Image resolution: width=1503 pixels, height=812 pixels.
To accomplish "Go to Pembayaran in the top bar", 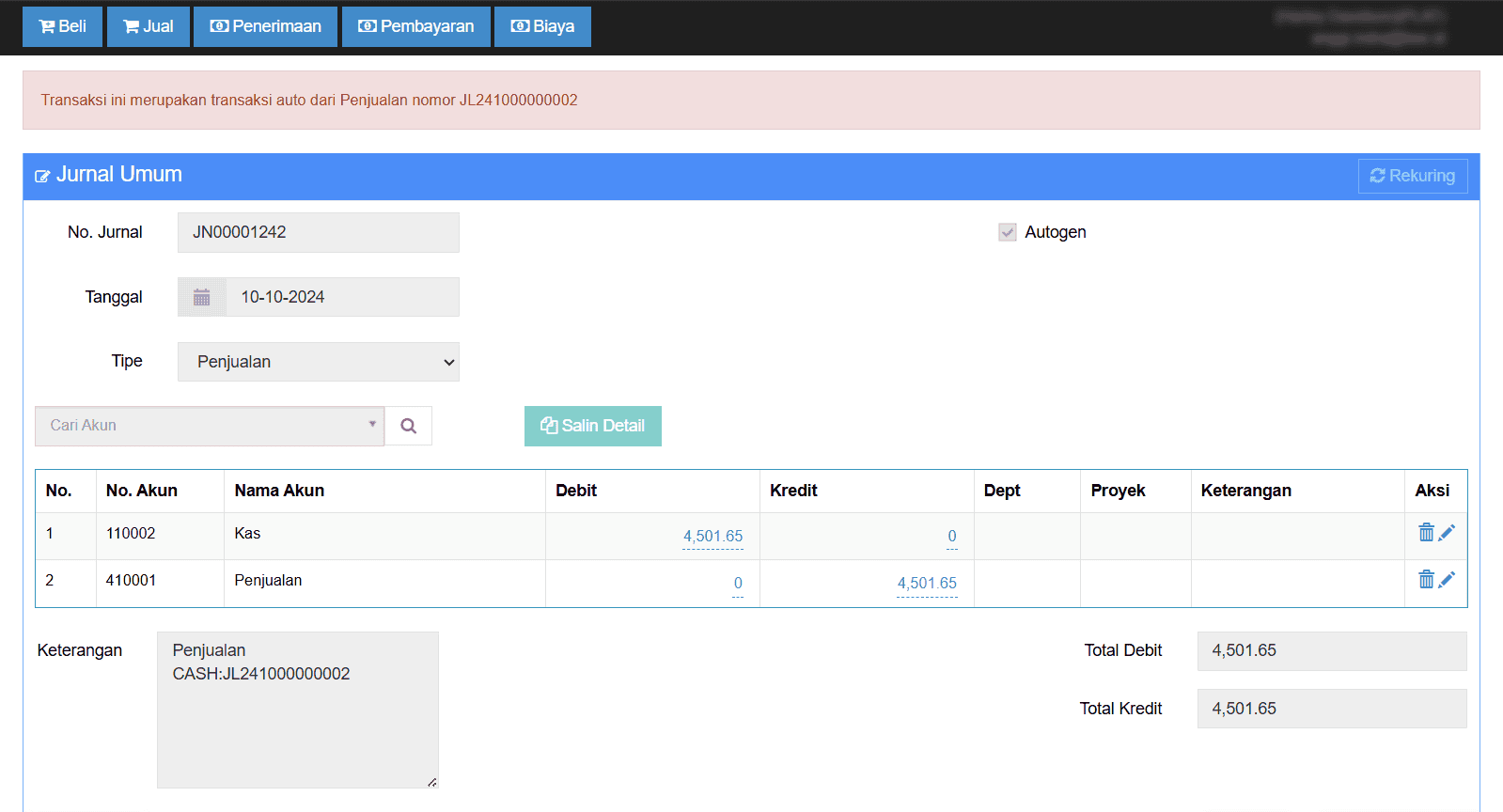I will (x=416, y=26).
